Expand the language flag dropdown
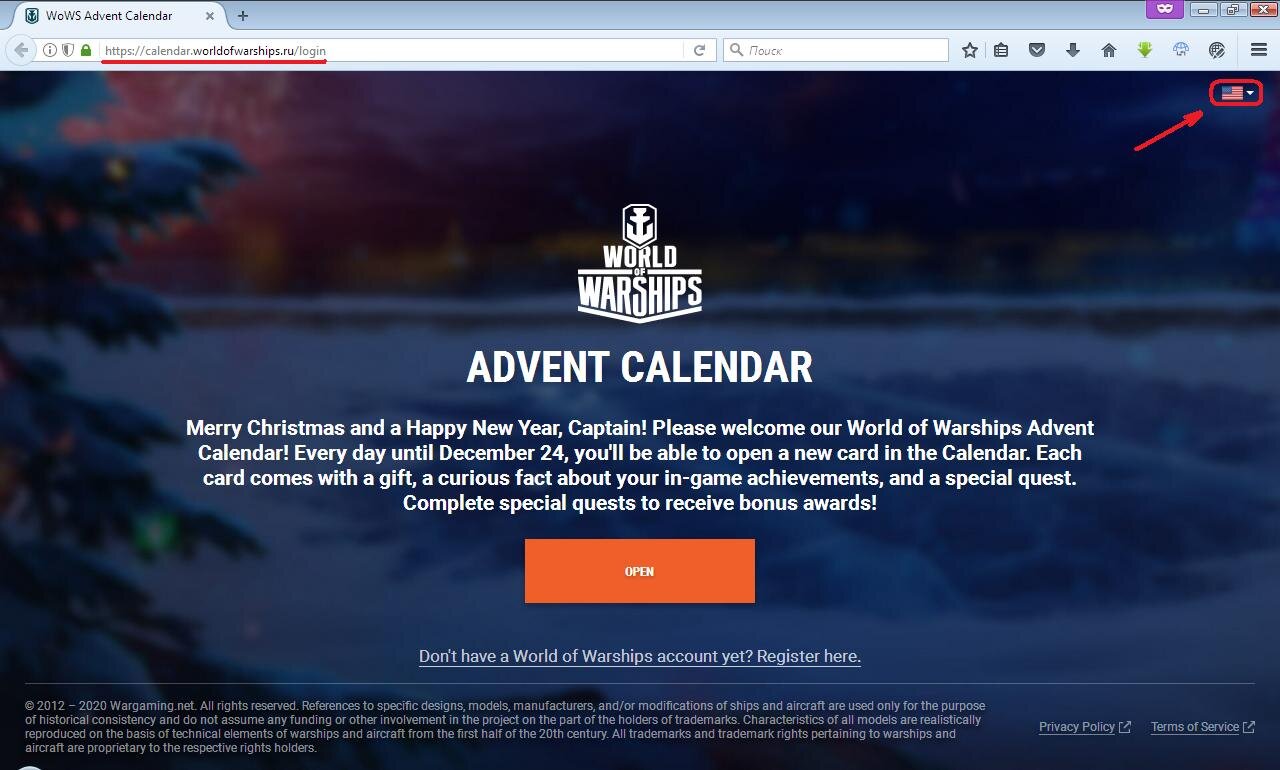 (1237, 93)
